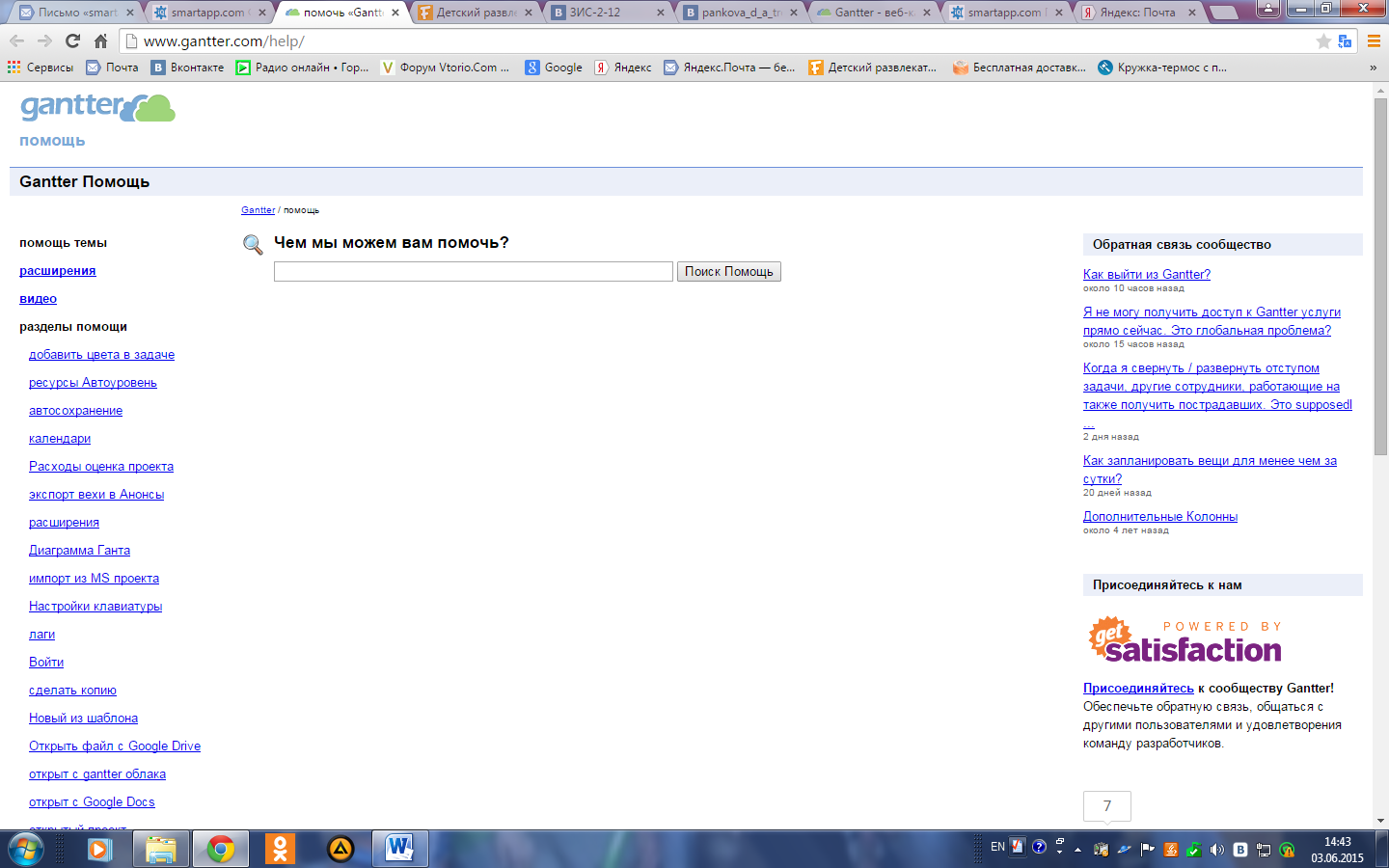This screenshot has height=868, width=1389.
Task: Bookmark this page with the star icon
Action: (1323, 41)
